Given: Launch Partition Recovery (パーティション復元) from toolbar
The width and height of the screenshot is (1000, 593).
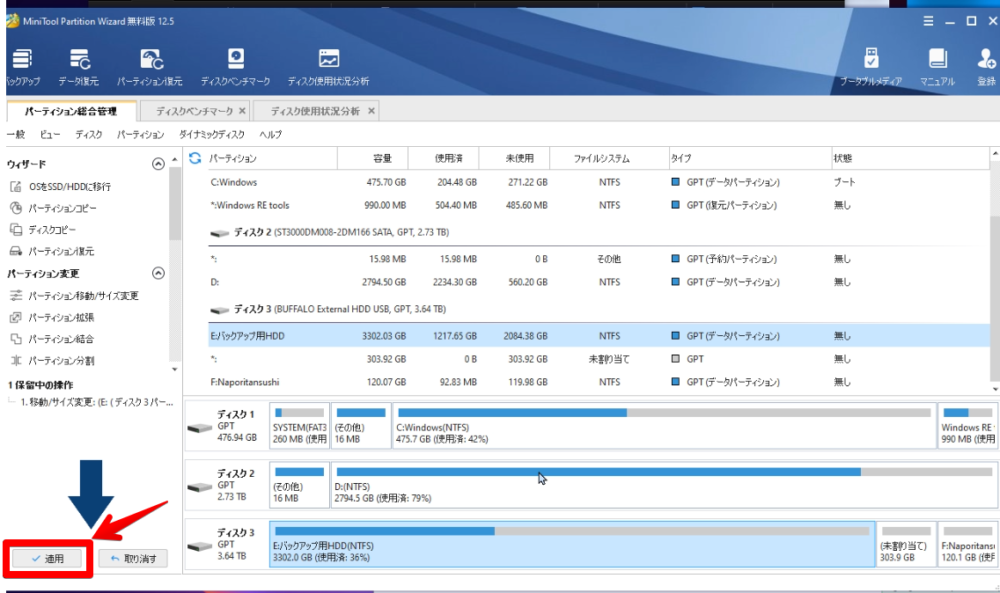Looking at the screenshot, I should [150, 67].
